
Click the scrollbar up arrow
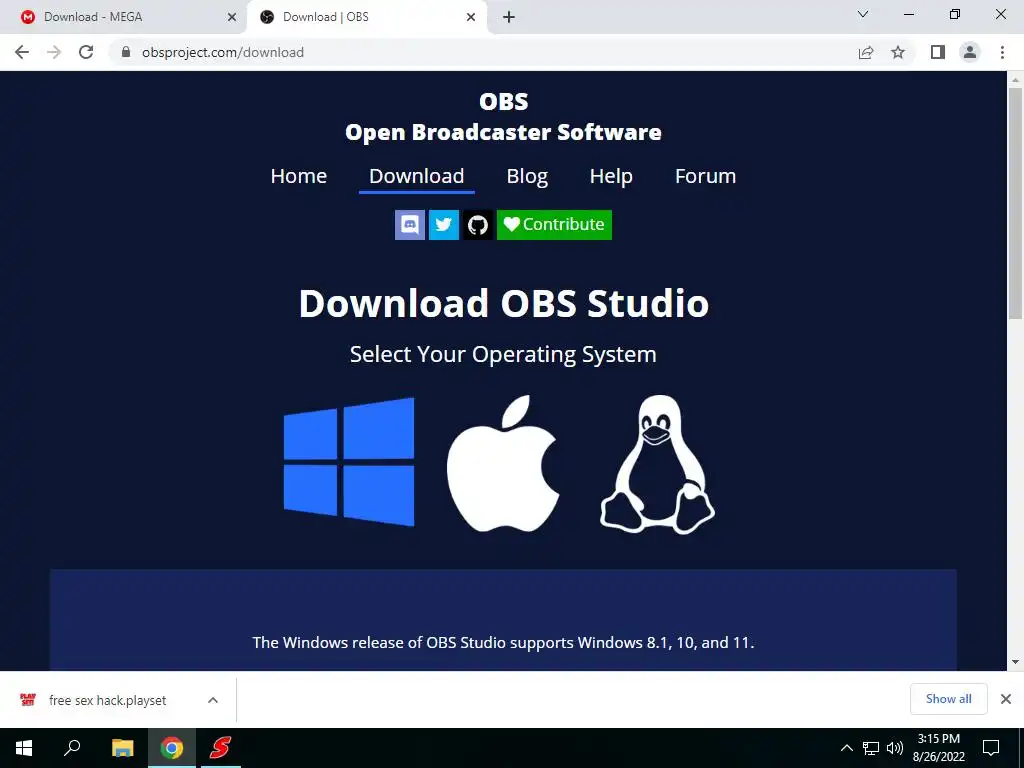1015,80
